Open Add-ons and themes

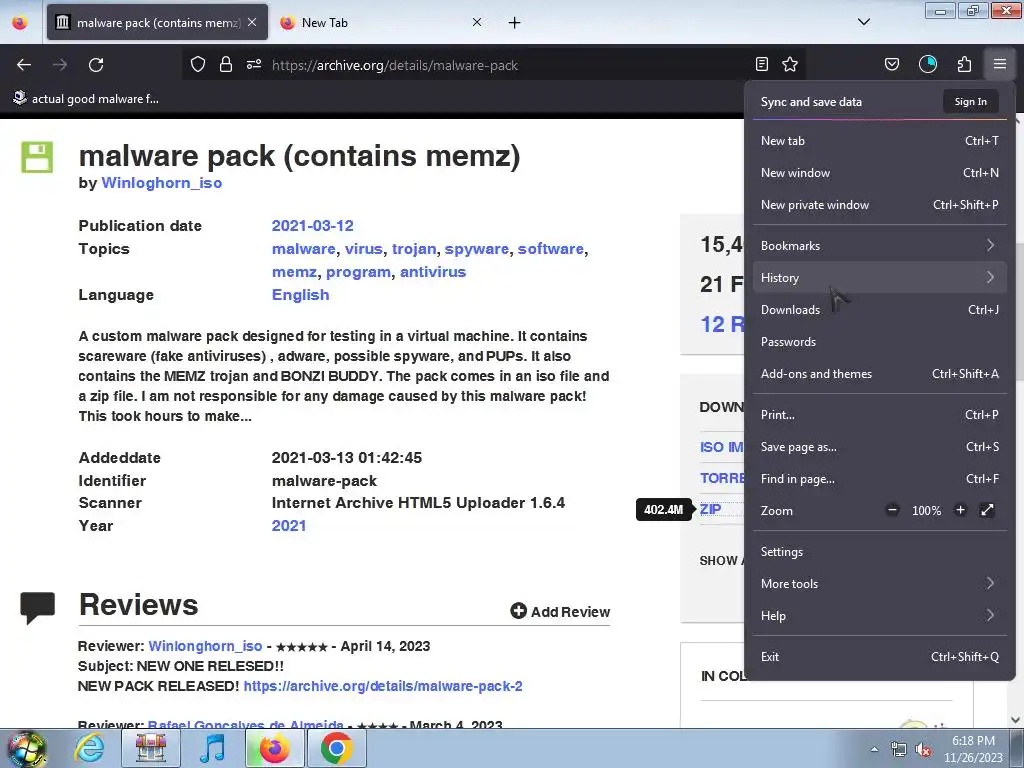tap(879, 374)
